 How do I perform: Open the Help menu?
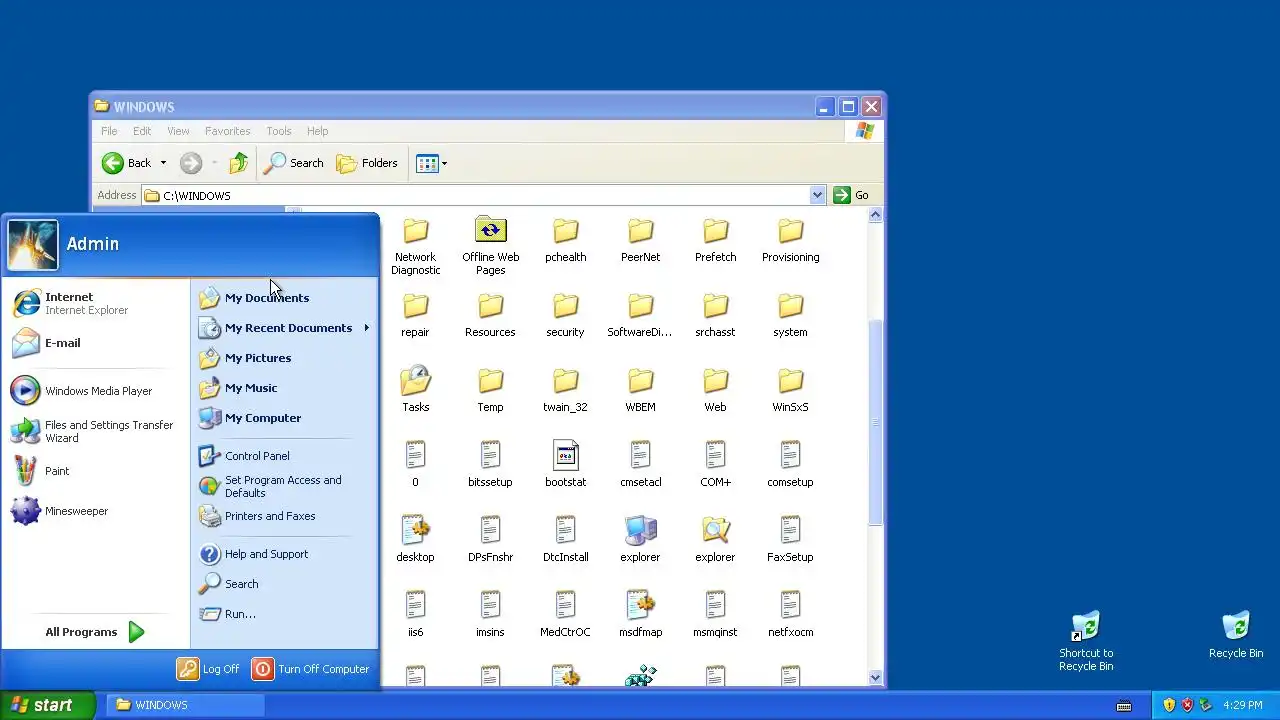(x=317, y=131)
